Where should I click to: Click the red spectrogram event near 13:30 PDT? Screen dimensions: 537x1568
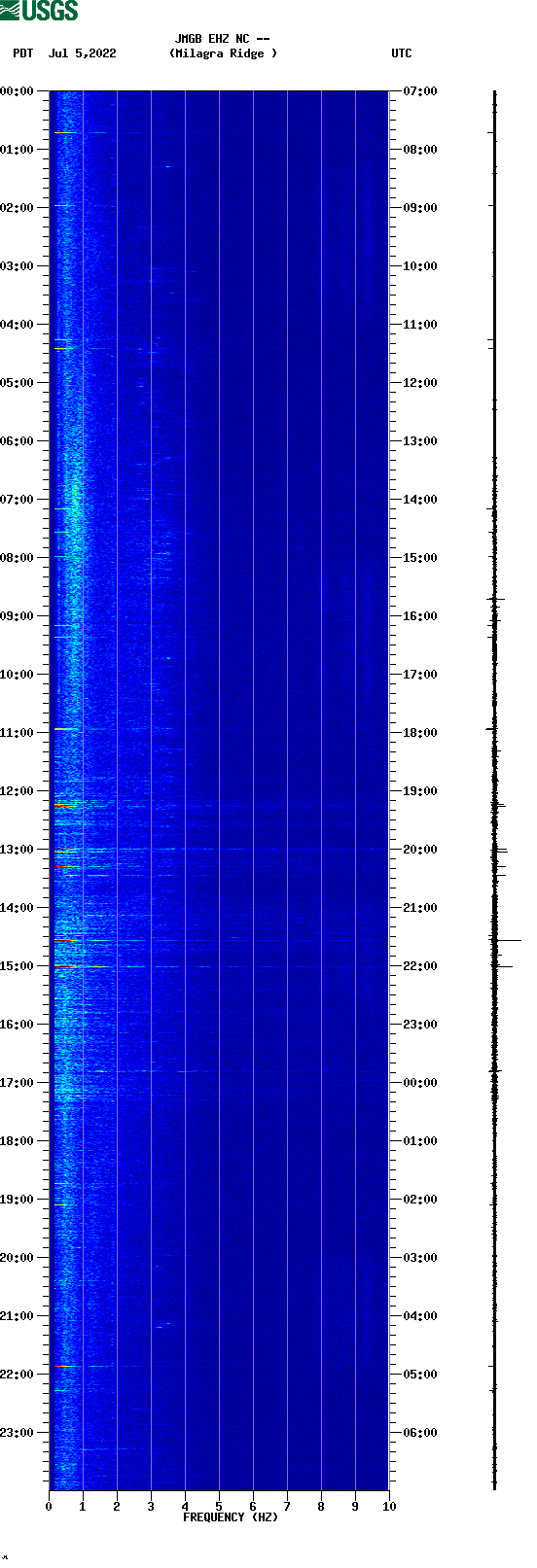[63, 876]
